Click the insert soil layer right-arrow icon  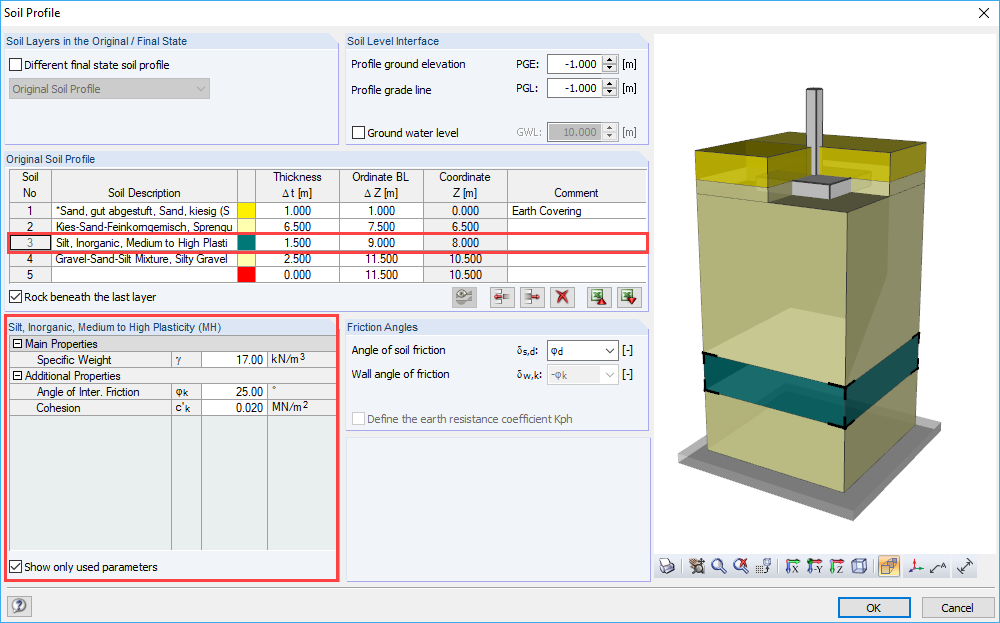pyautogui.click(x=533, y=297)
